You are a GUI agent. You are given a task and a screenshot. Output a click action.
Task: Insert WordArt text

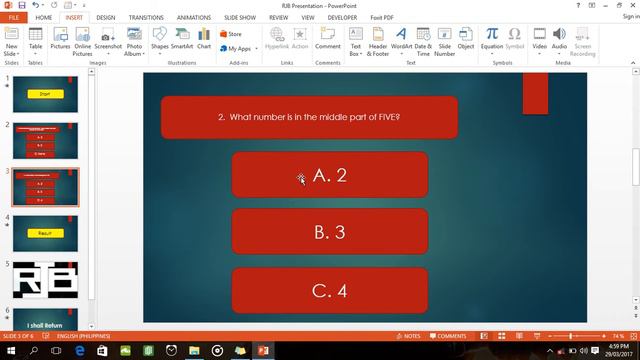pyautogui.click(x=402, y=42)
